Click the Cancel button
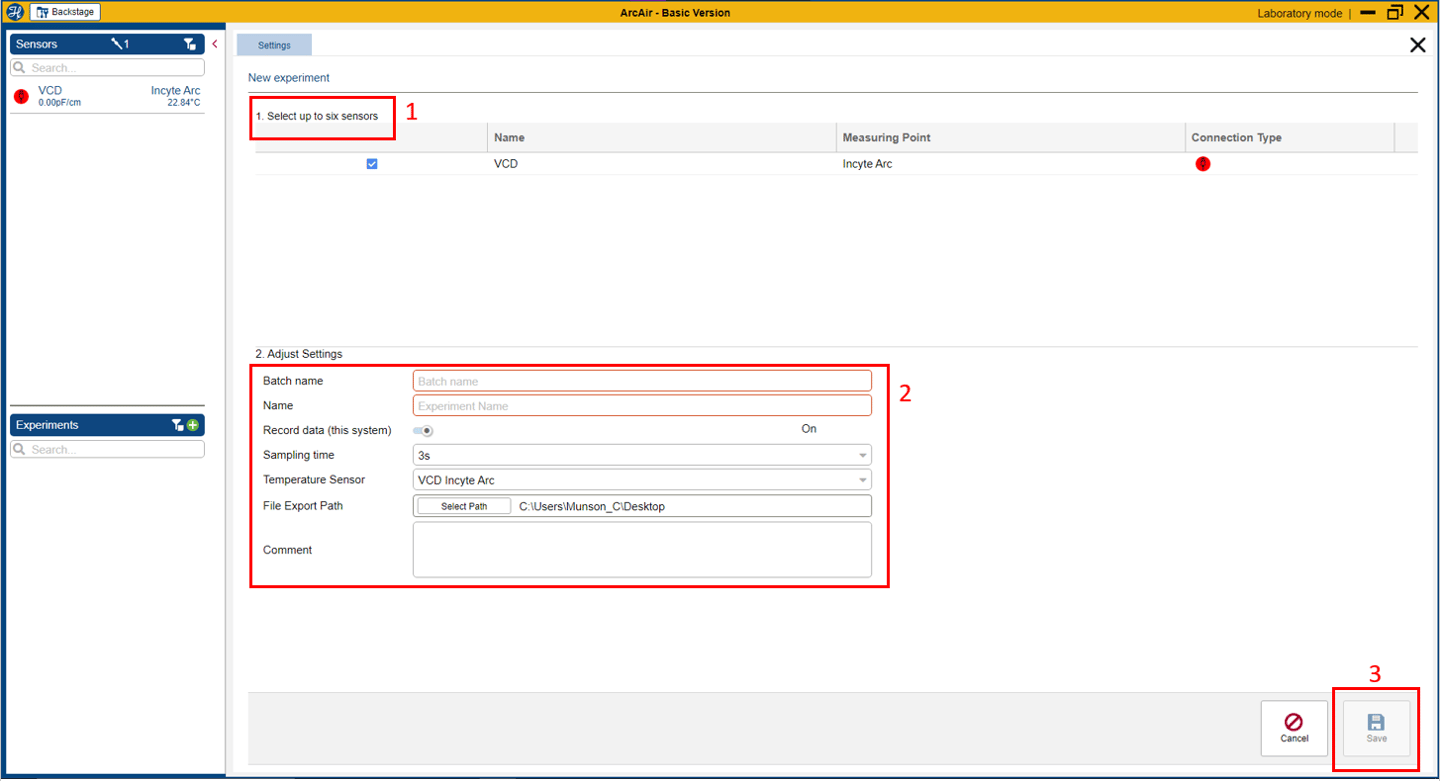Screen dimensions: 1440x781 click(x=1294, y=729)
